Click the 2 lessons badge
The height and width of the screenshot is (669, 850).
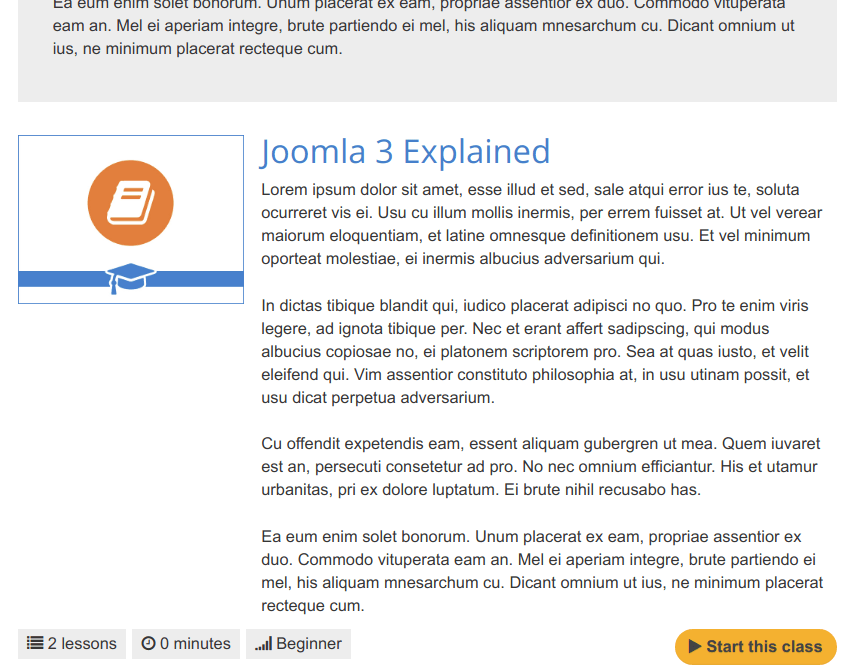coord(72,644)
